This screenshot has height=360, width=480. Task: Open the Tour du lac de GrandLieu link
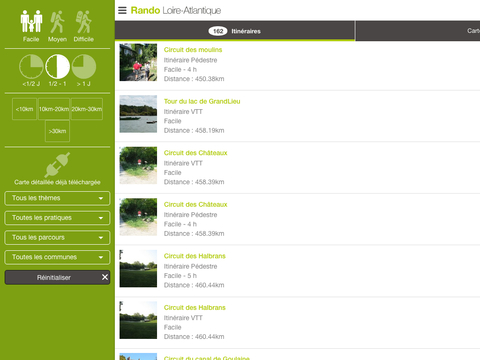click(x=202, y=101)
